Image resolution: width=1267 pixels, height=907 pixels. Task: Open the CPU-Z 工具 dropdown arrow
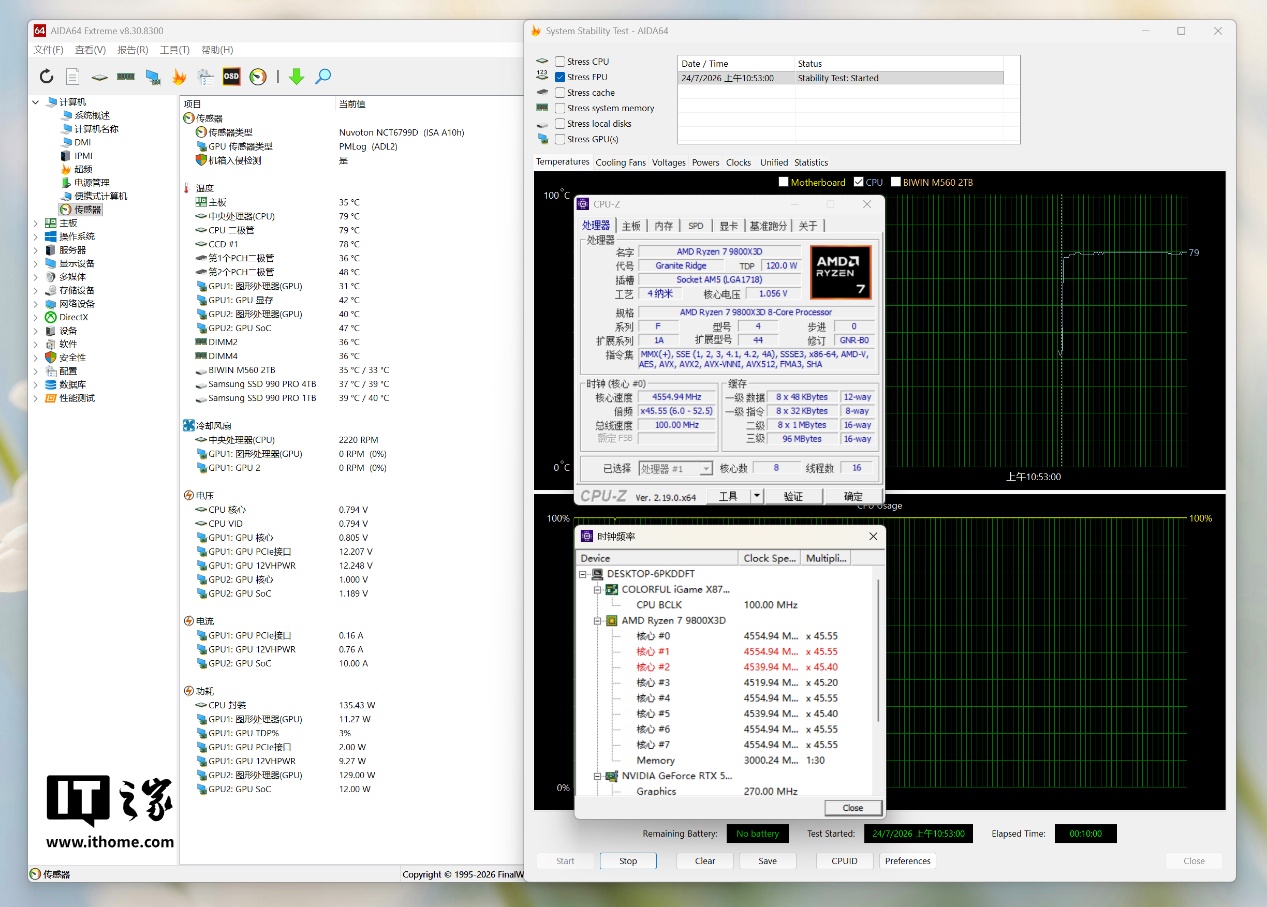pyautogui.click(x=757, y=496)
